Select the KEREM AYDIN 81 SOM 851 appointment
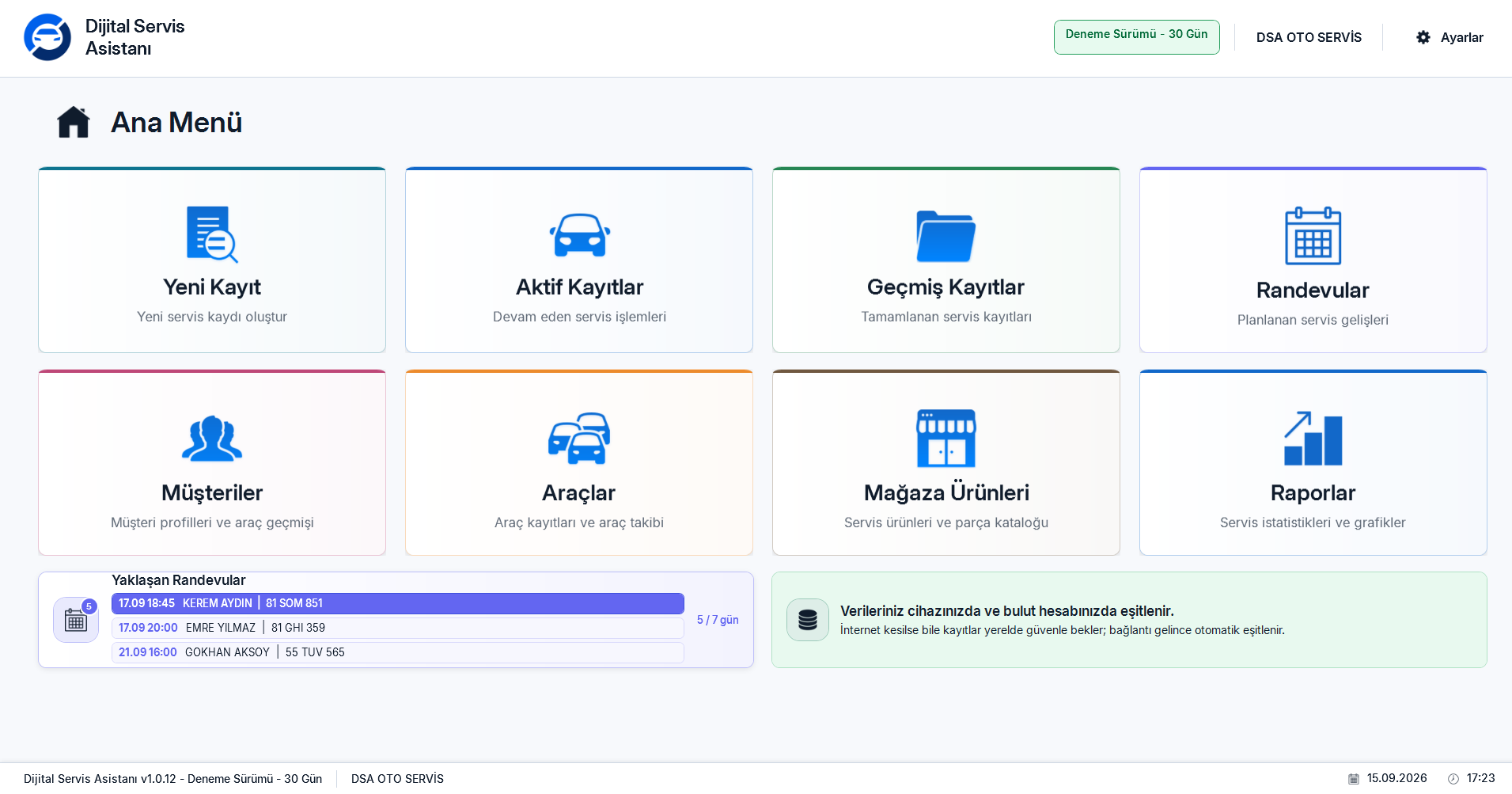 pyautogui.click(x=398, y=603)
